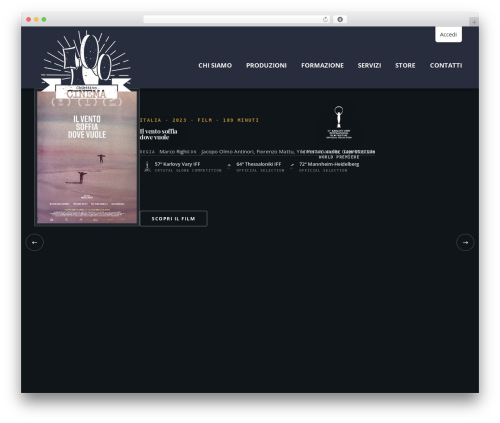Viewport: 500px width, 423px height.
Task: Click the Karlovy Vary statuette laurel icon
Action: pos(339,122)
